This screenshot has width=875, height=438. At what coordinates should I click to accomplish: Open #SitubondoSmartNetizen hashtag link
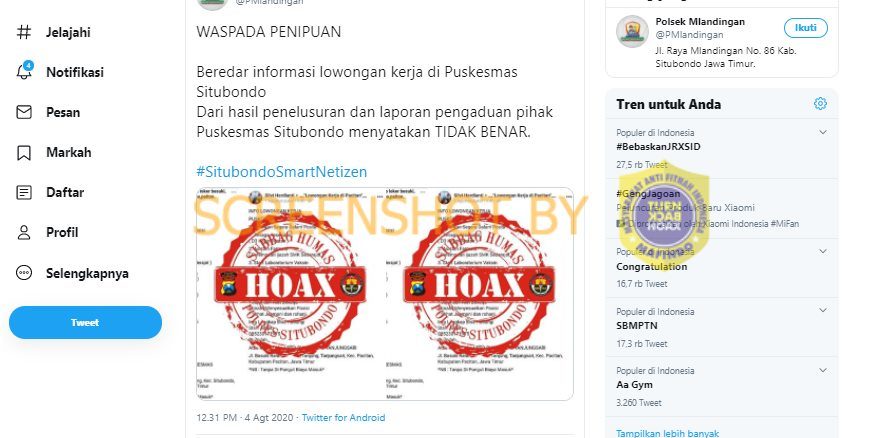282,172
